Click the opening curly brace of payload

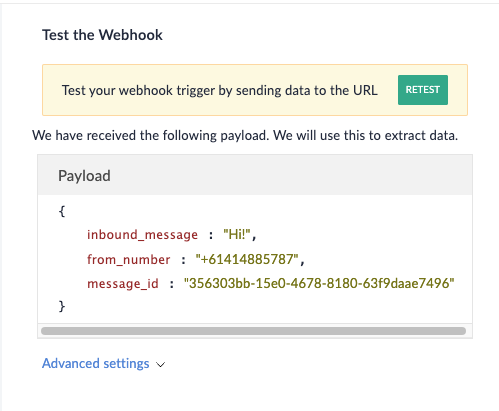[62, 211]
